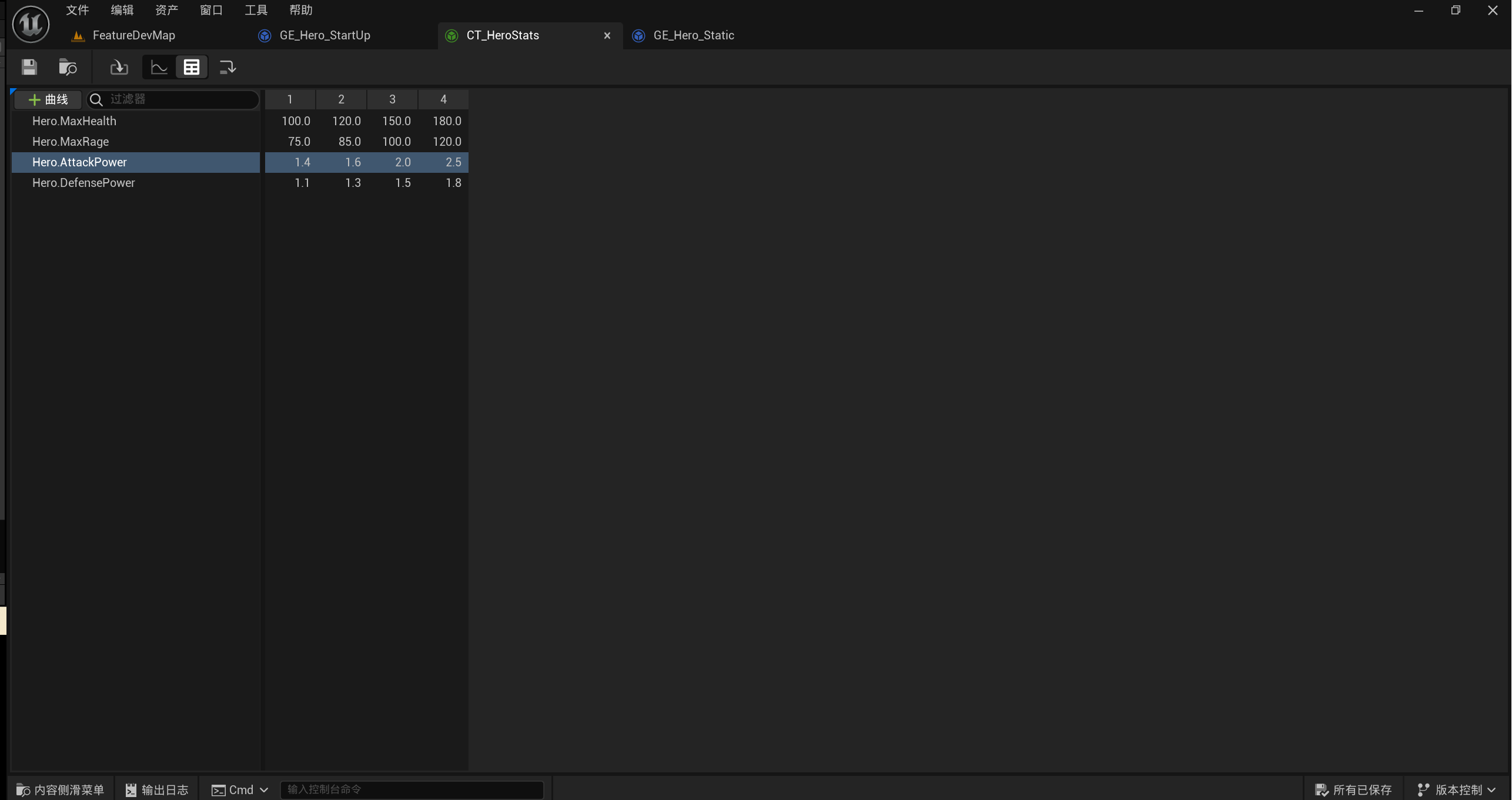Open the 工具 menu

pyautogui.click(x=256, y=10)
